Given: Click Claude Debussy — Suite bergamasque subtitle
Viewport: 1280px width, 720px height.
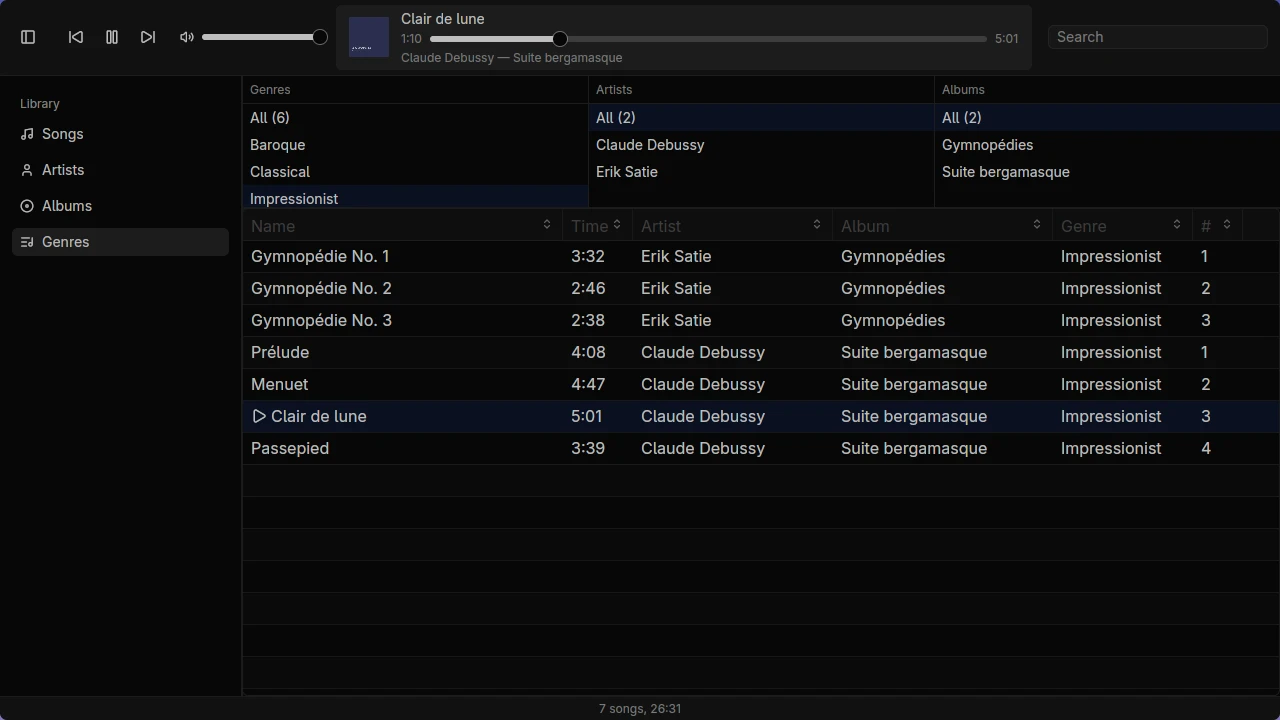Looking at the screenshot, I should 512,58.
